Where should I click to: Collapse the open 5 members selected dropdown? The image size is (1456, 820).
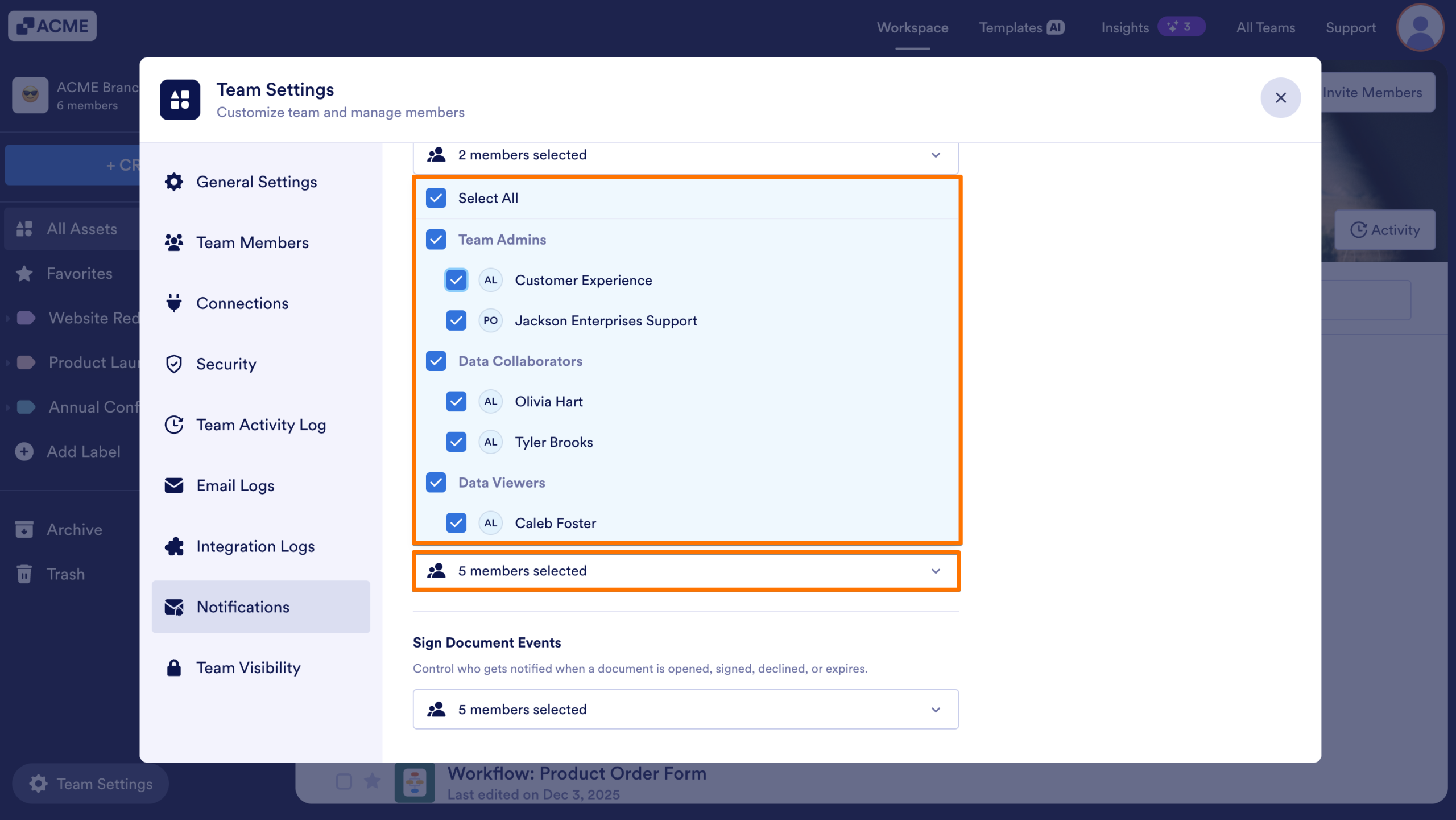coord(686,571)
